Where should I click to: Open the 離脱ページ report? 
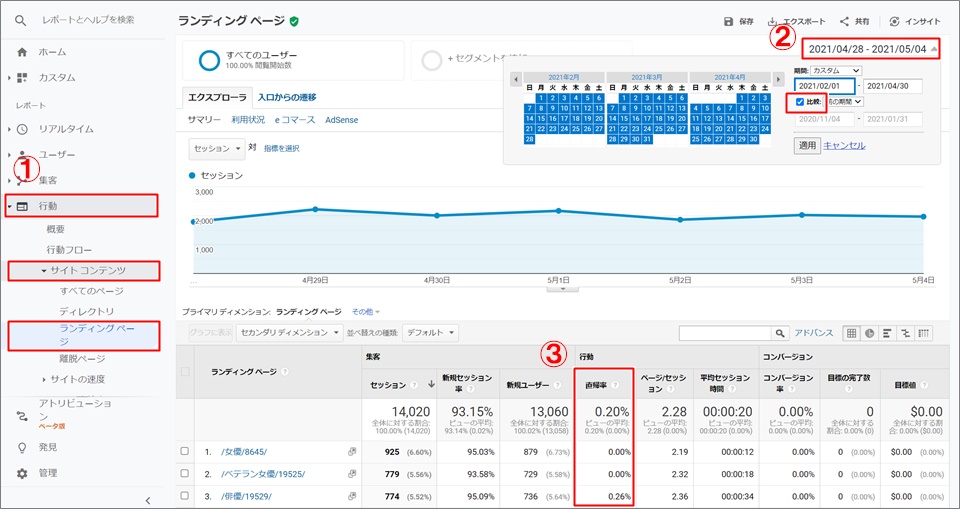click(x=82, y=359)
